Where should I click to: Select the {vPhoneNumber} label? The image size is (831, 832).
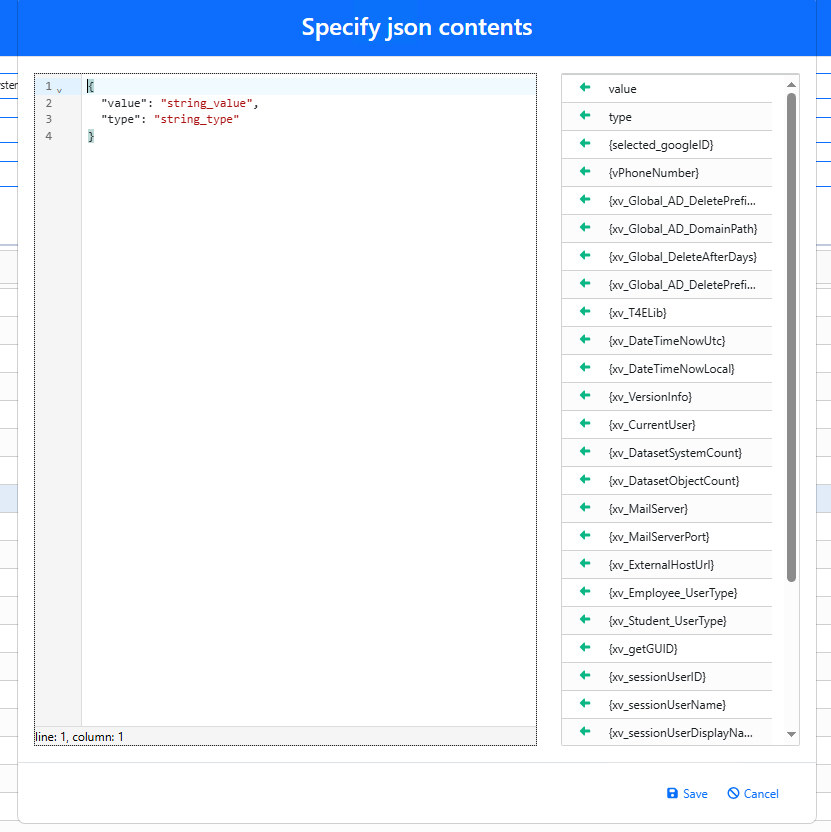654,173
